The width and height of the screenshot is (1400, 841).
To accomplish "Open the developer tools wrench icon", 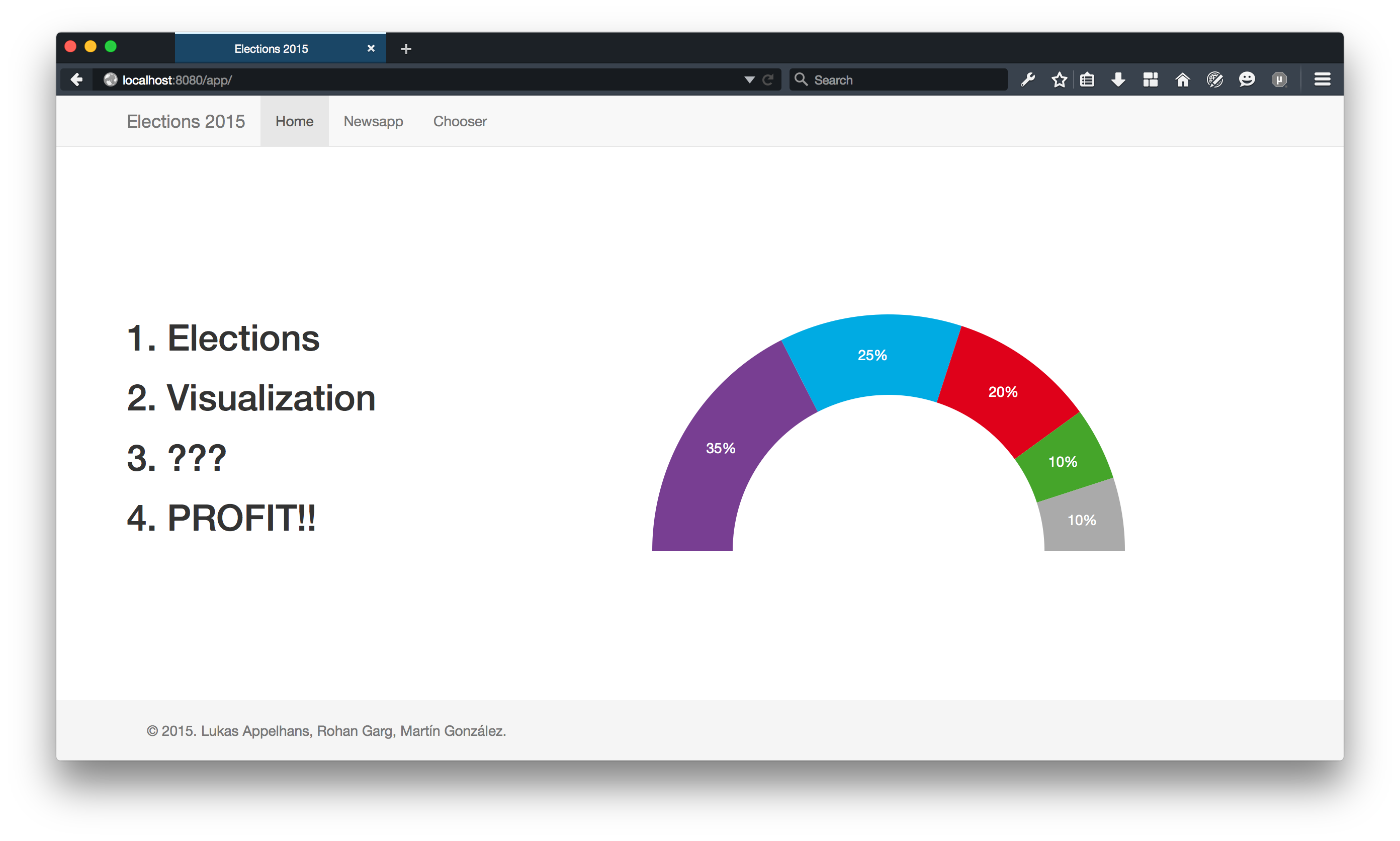I will coord(1028,80).
